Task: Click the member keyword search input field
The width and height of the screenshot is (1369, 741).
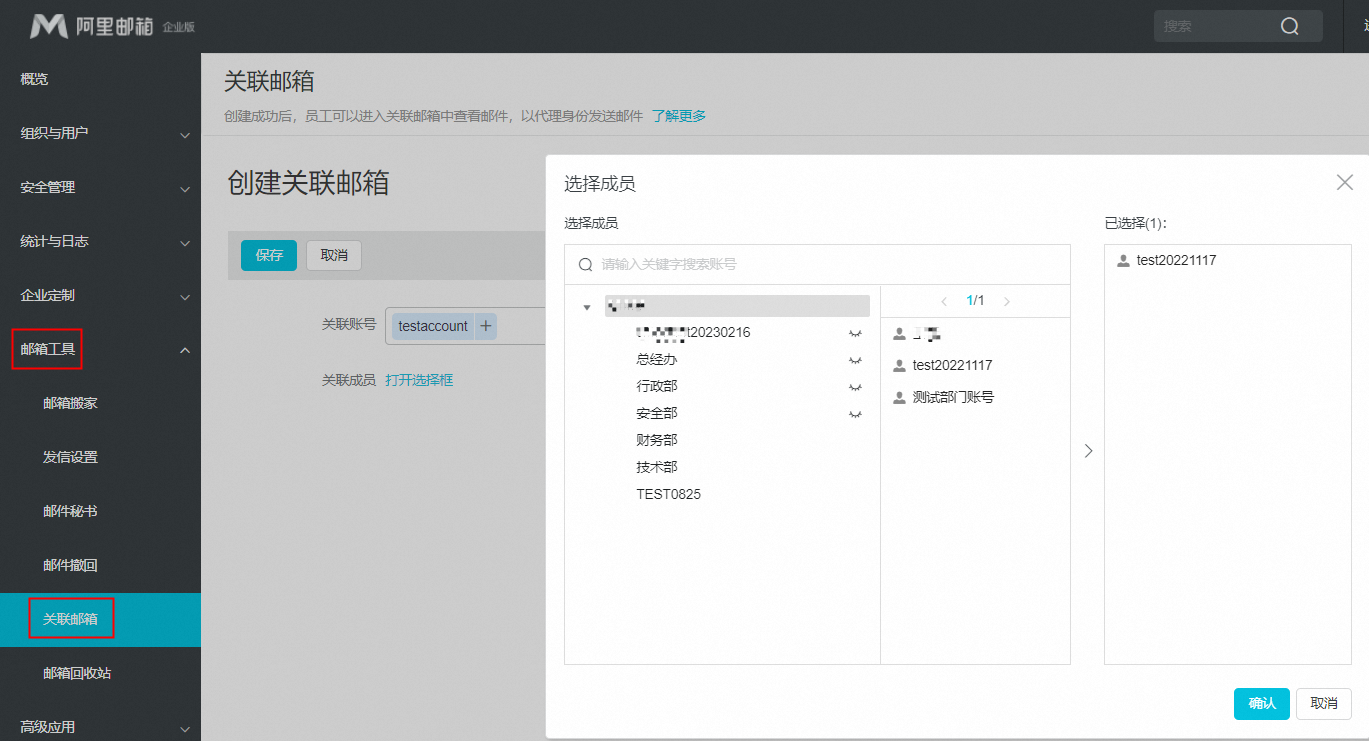Action: [x=722, y=264]
